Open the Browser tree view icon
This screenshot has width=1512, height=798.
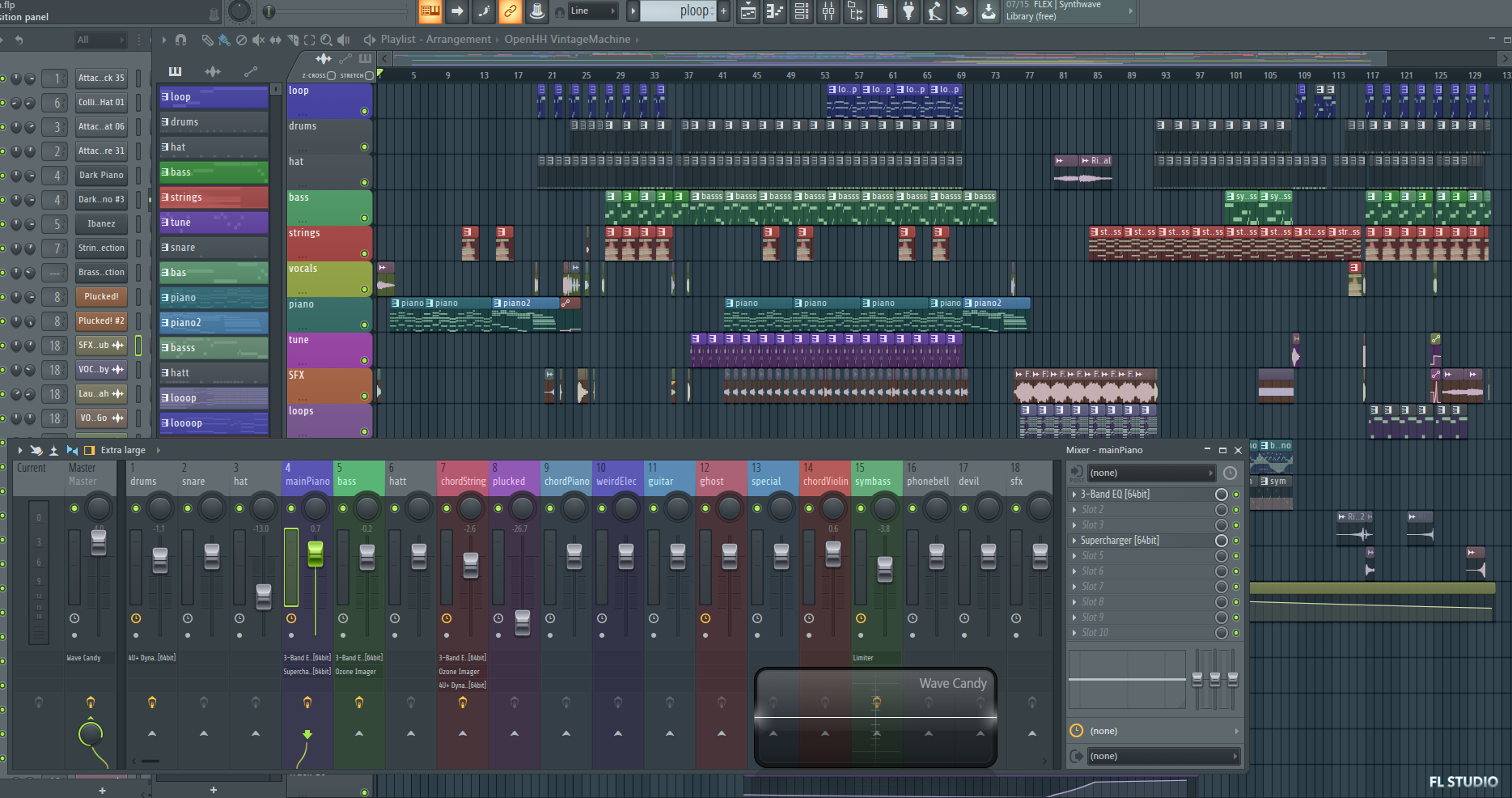click(855, 11)
